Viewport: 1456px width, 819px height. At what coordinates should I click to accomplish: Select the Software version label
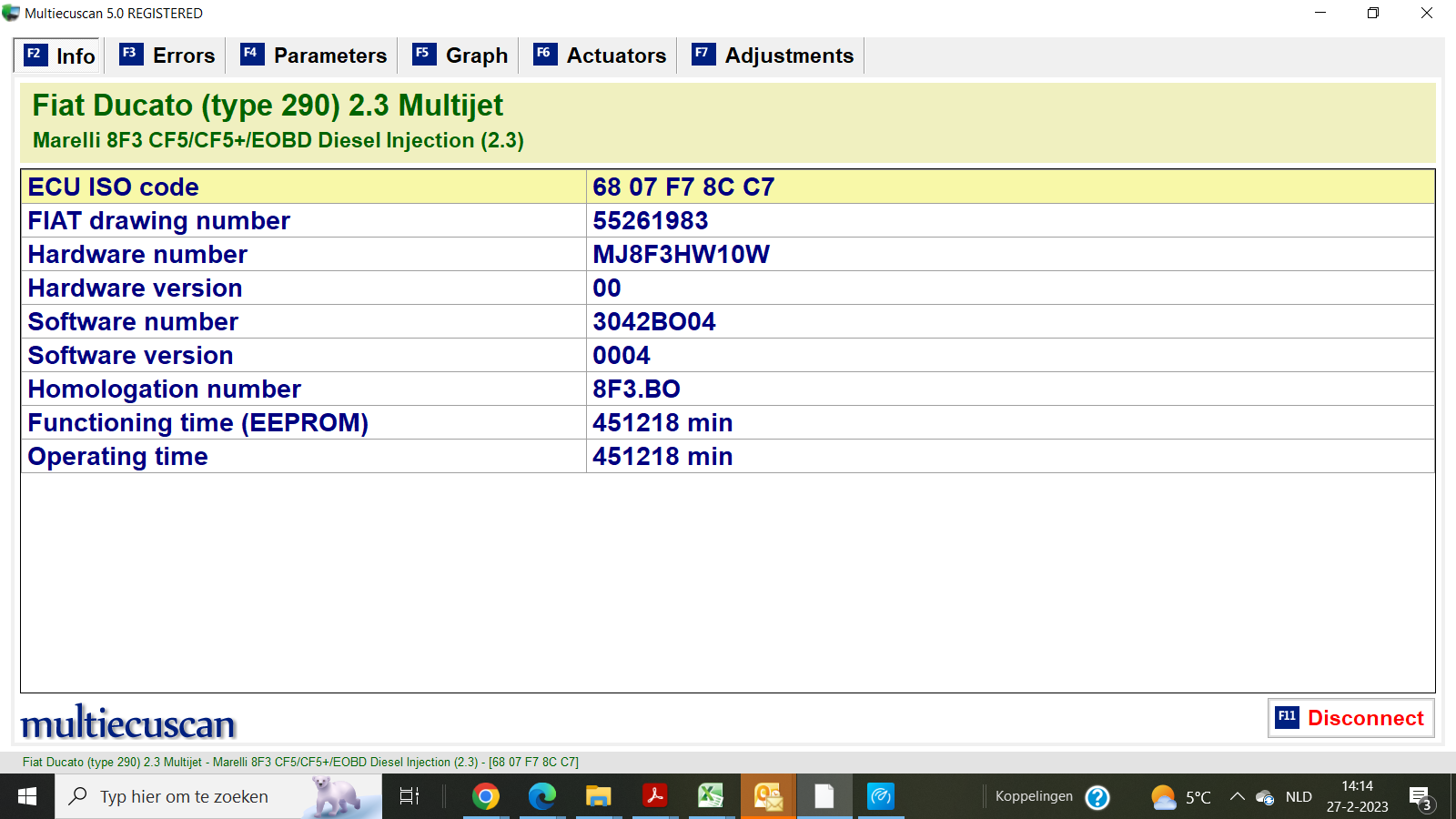131,355
